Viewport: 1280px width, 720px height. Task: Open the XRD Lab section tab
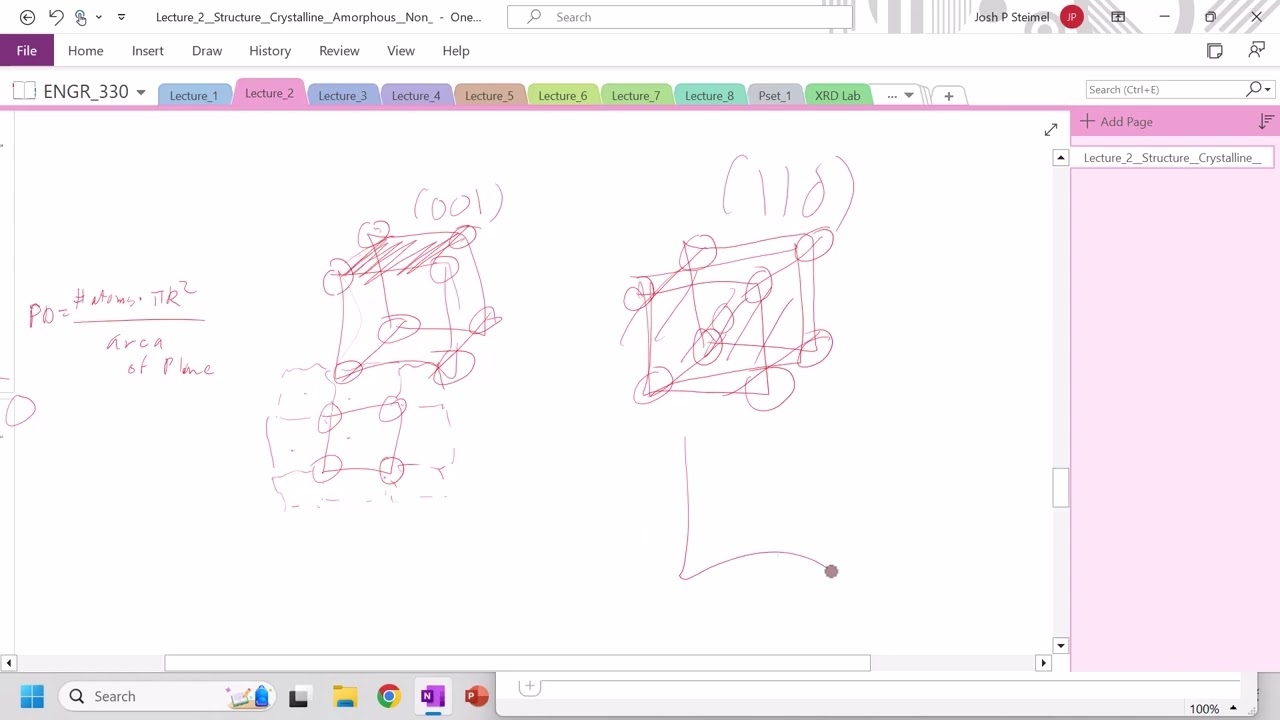click(x=838, y=96)
